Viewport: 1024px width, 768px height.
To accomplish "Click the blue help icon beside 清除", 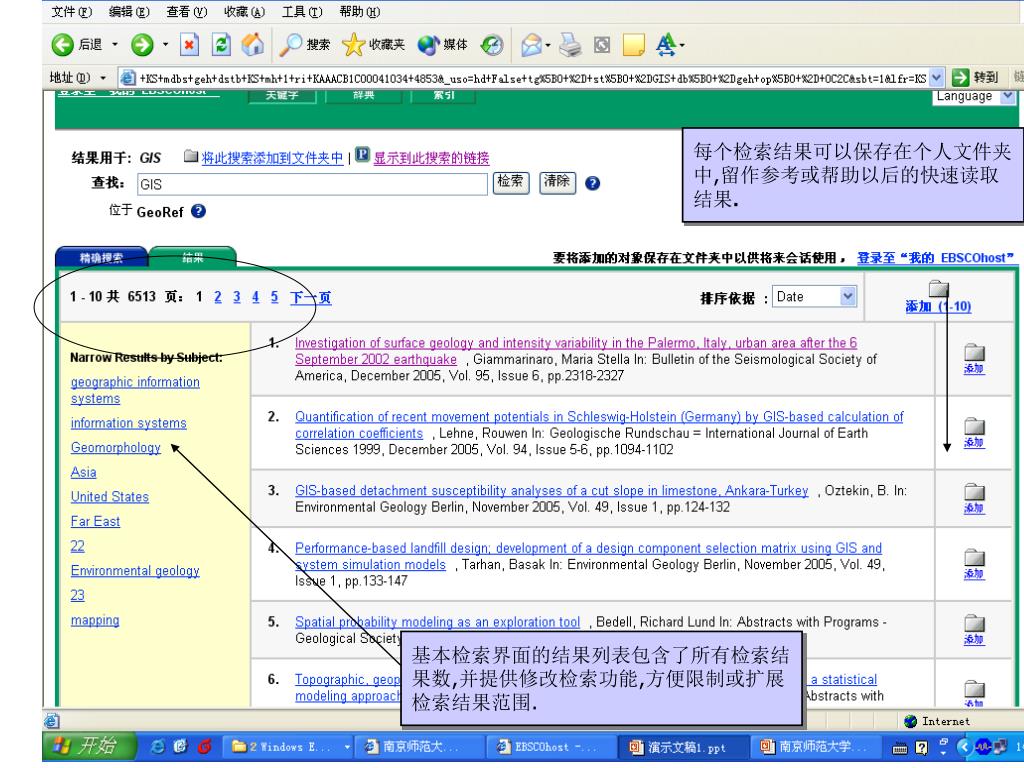I will tap(592, 184).
